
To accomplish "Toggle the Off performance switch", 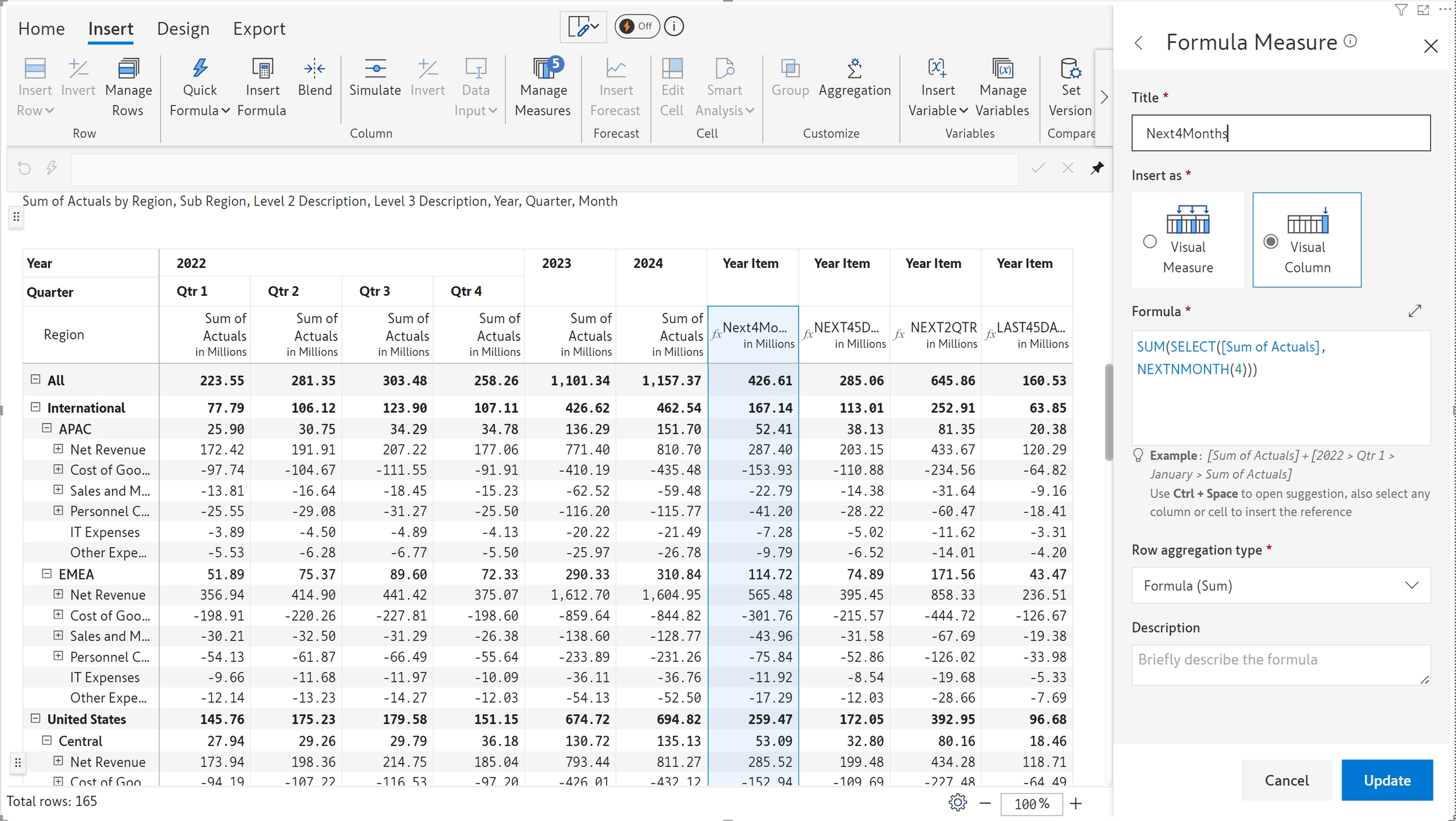I will click(636, 27).
